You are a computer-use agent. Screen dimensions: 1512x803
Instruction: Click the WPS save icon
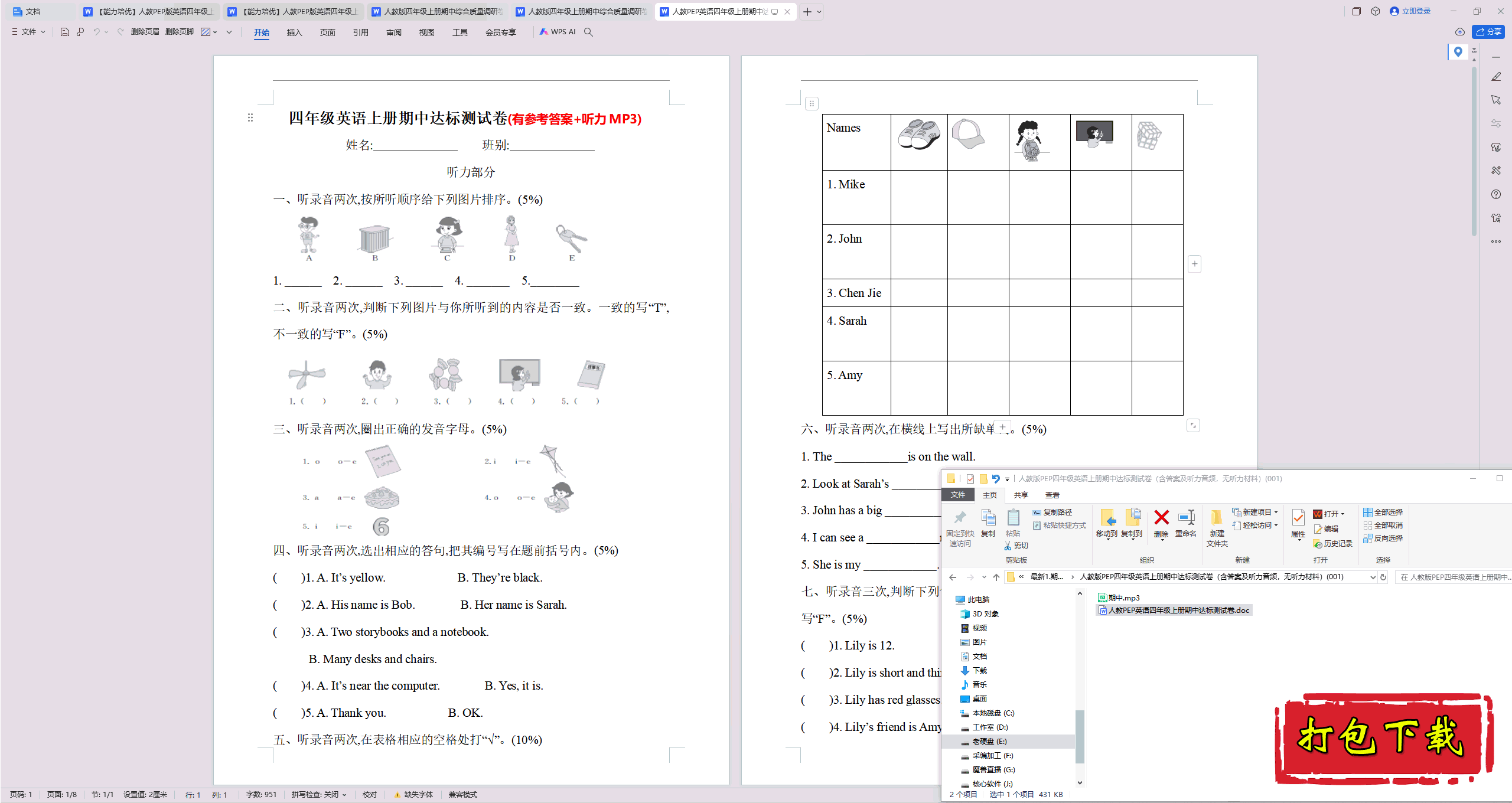[65, 32]
